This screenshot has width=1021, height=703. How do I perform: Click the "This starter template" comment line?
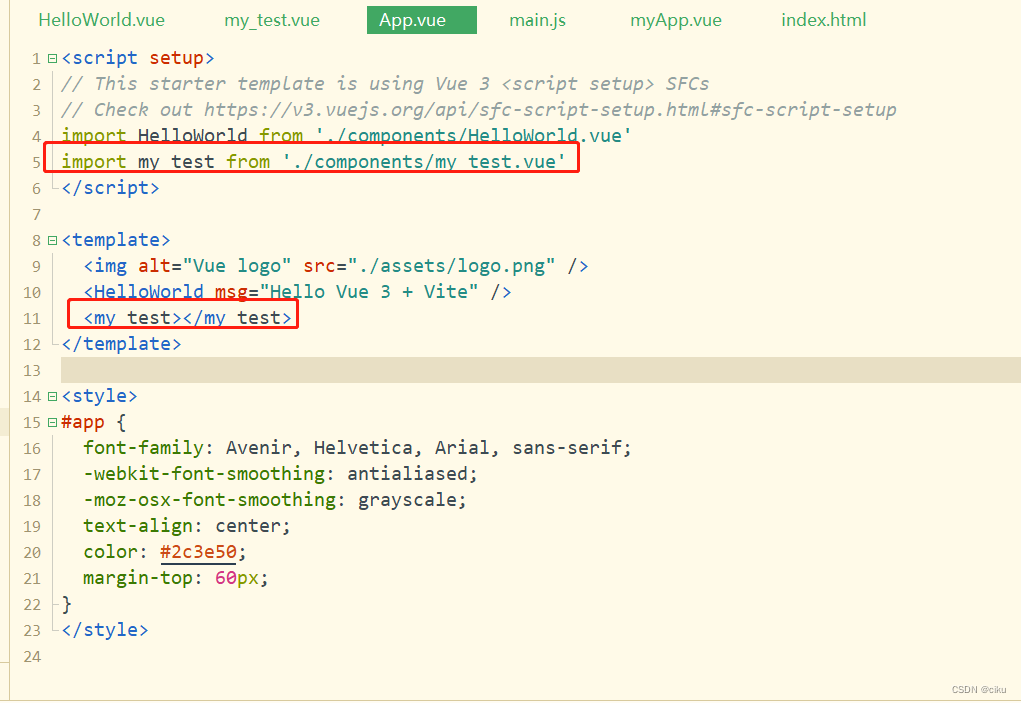385,84
